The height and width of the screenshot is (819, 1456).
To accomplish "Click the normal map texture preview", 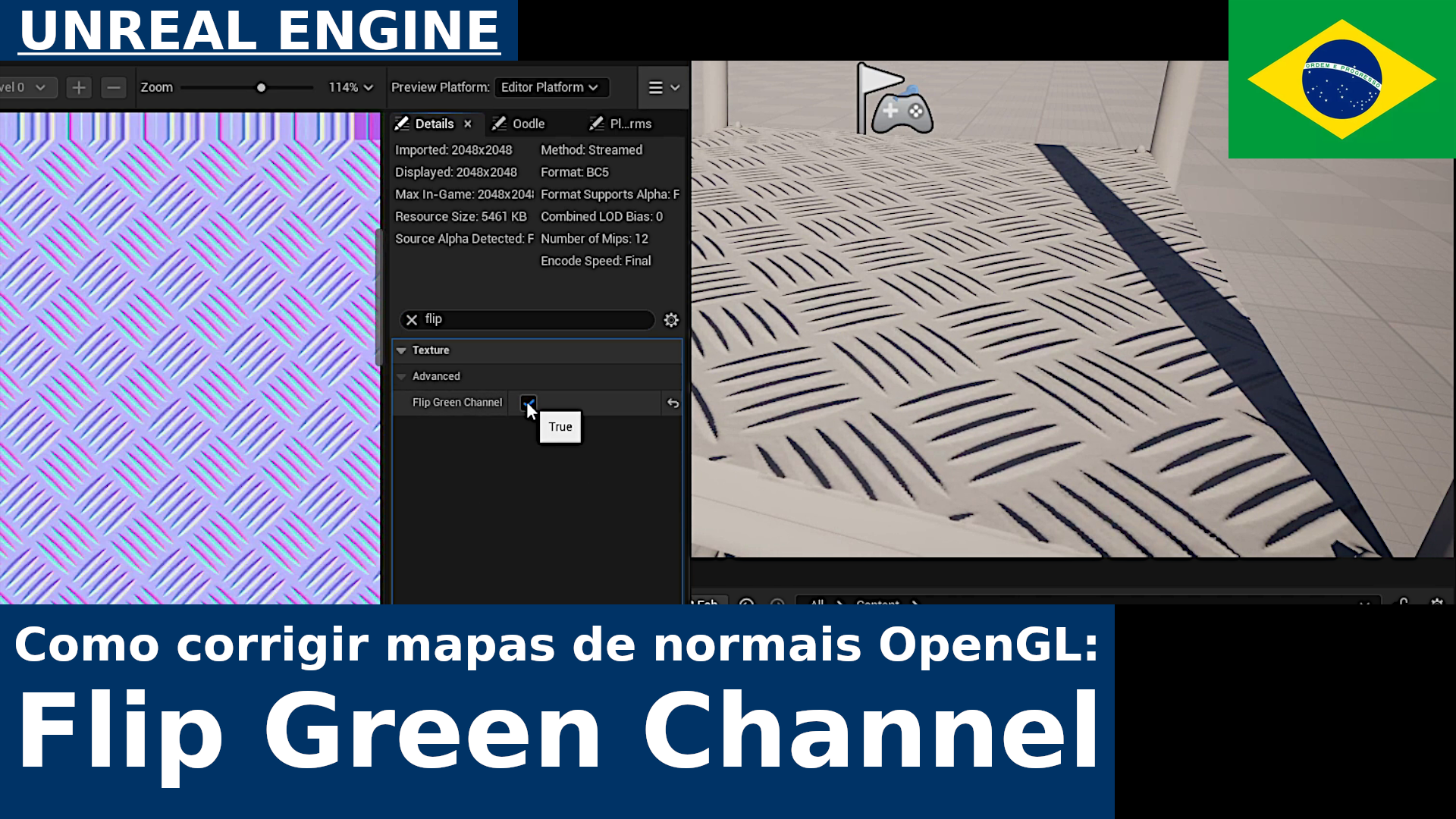I will [190, 358].
